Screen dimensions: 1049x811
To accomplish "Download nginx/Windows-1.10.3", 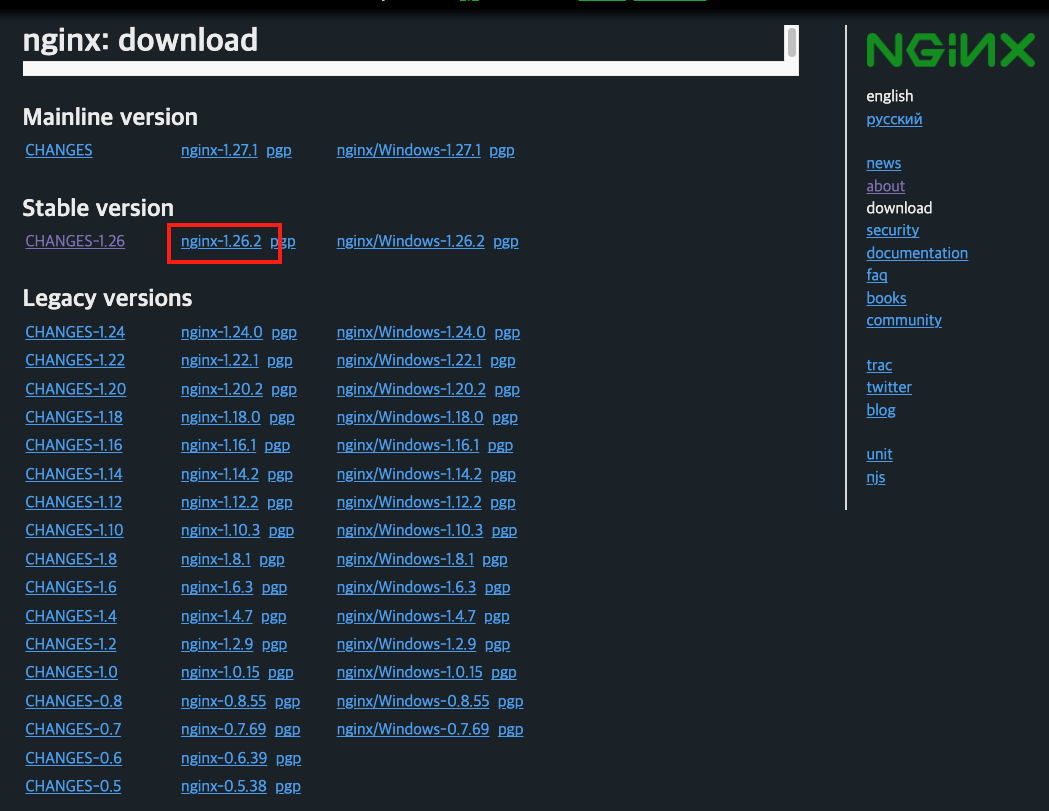I will pyautogui.click(x=410, y=530).
